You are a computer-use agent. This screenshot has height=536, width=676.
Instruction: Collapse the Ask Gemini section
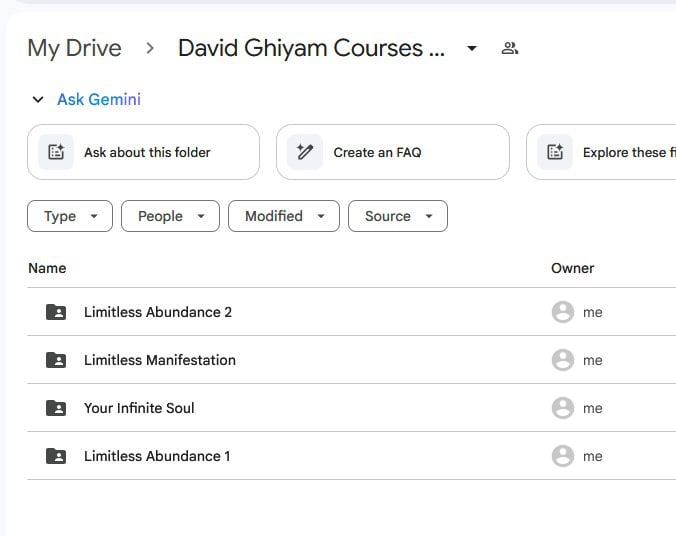coord(38,100)
